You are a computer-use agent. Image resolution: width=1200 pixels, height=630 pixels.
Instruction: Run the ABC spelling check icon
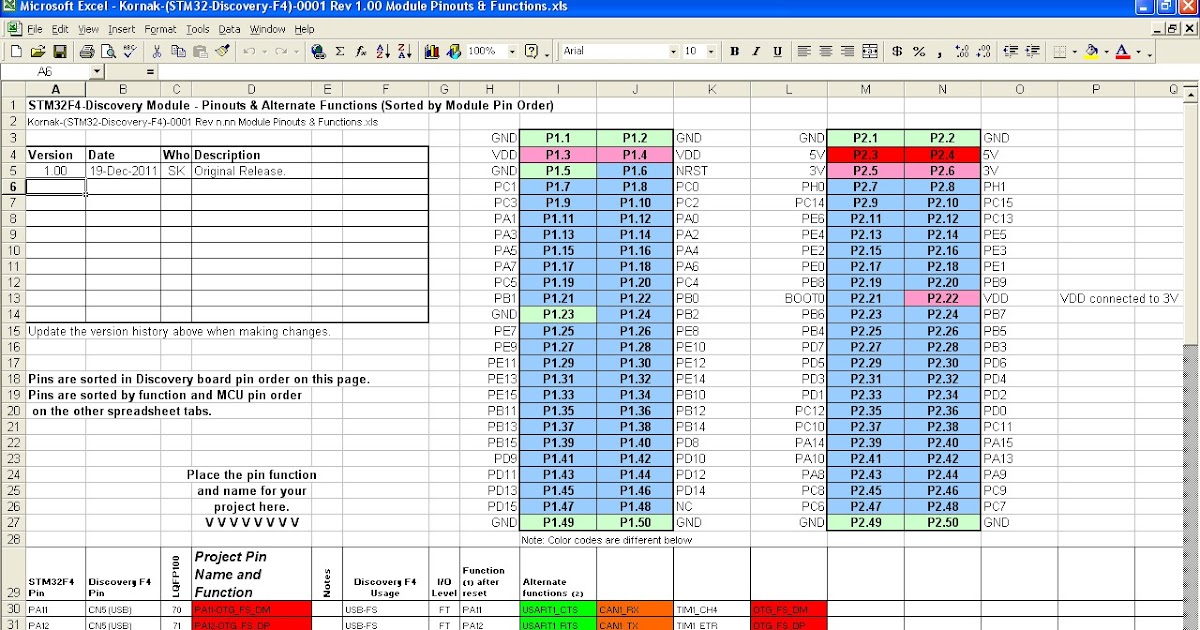click(131, 51)
